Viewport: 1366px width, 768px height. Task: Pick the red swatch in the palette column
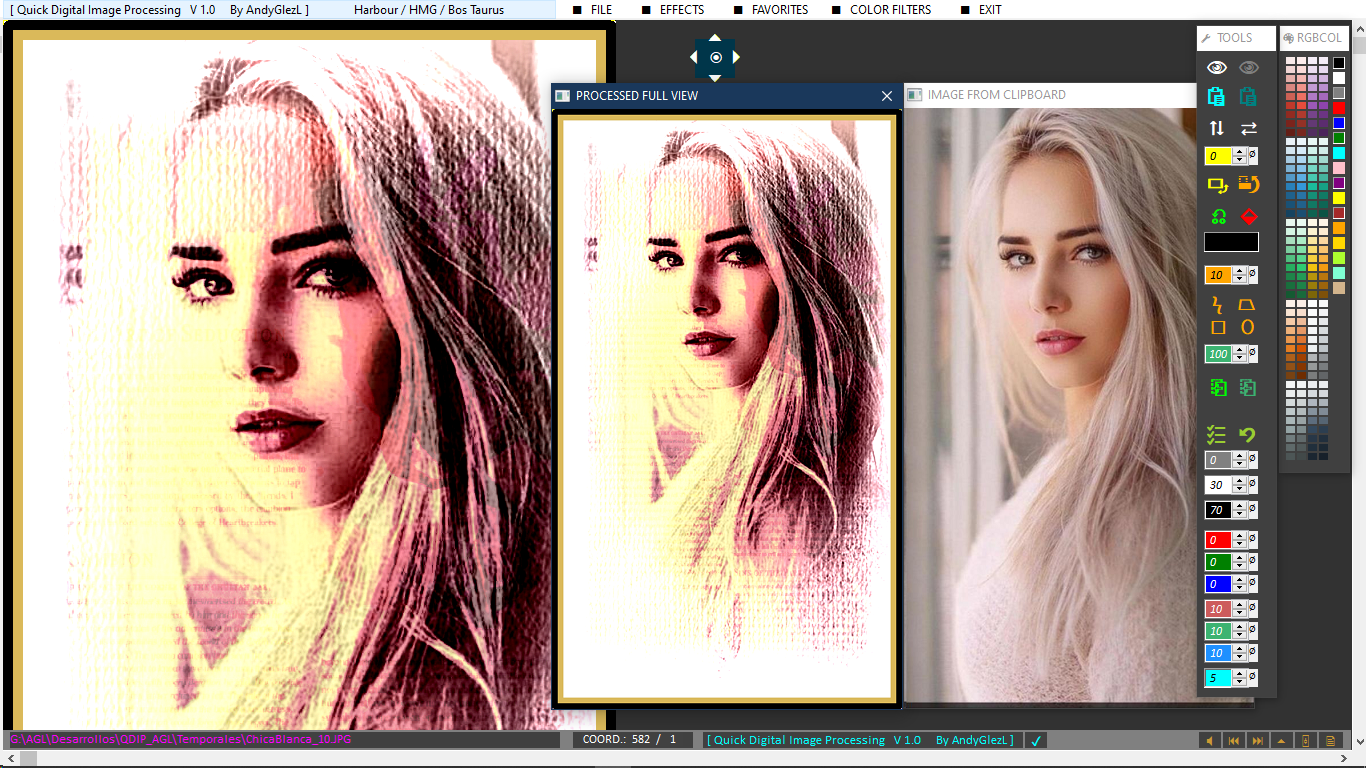[x=1339, y=108]
